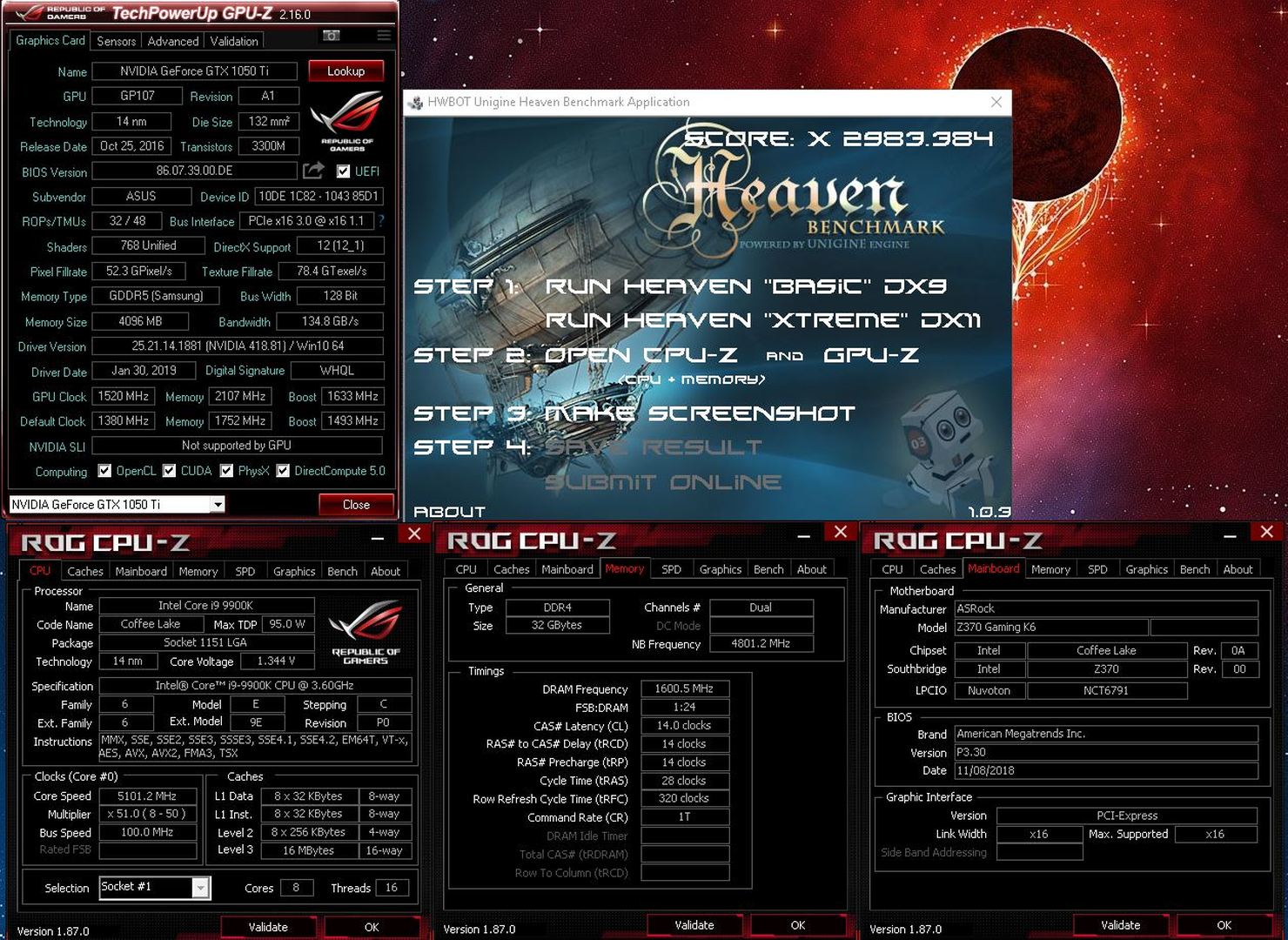Click the Core Speed value 5101.2 MHz

(x=147, y=796)
